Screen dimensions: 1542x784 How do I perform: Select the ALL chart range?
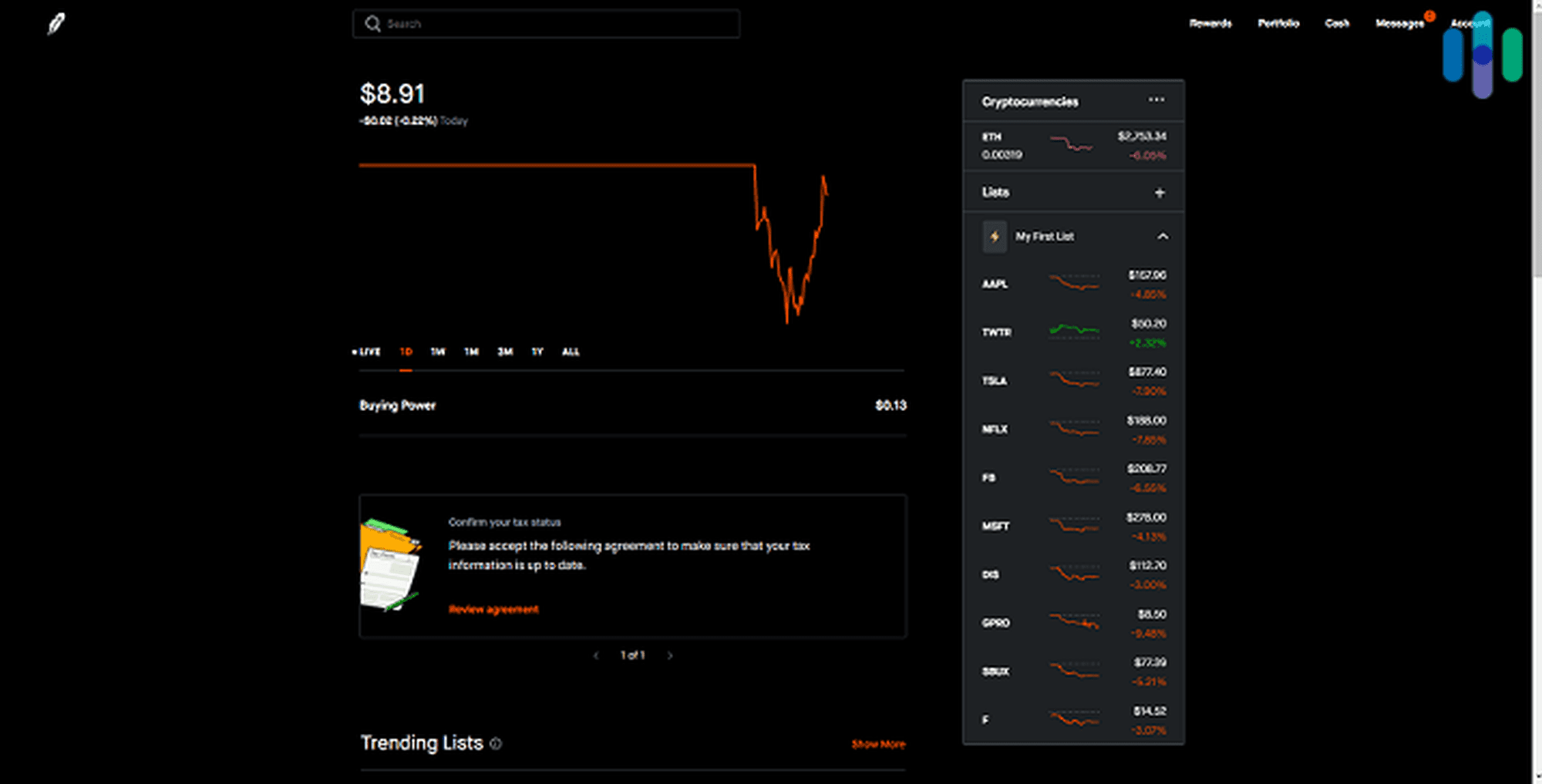click(x=571, y=352)
